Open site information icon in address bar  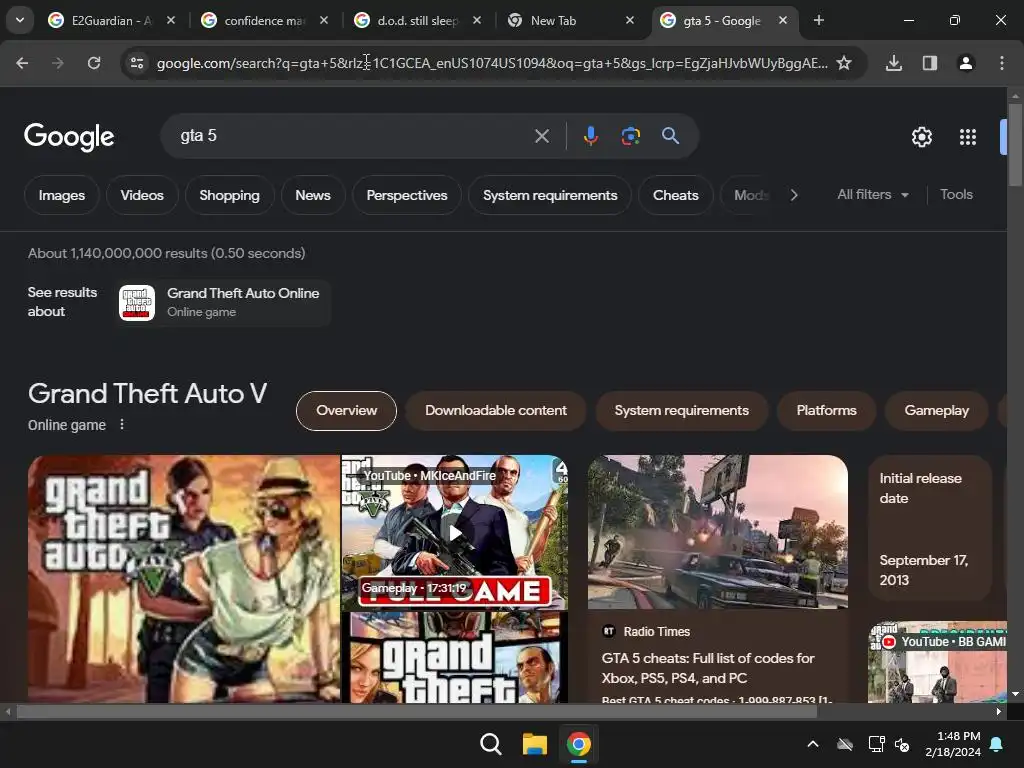(x=137, y=63)
